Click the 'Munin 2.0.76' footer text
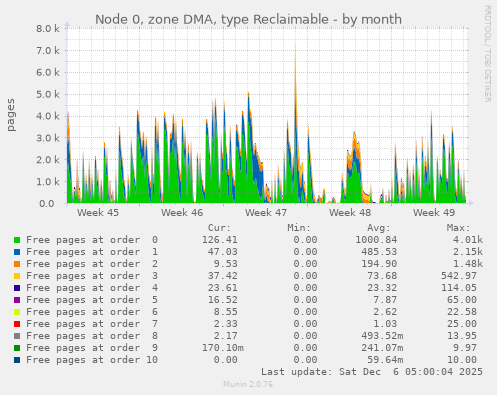 pos(248,384)
